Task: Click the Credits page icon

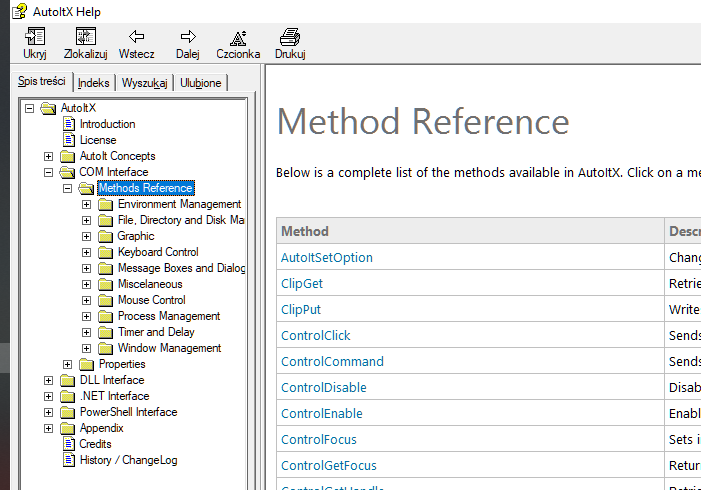Action: 68,444
